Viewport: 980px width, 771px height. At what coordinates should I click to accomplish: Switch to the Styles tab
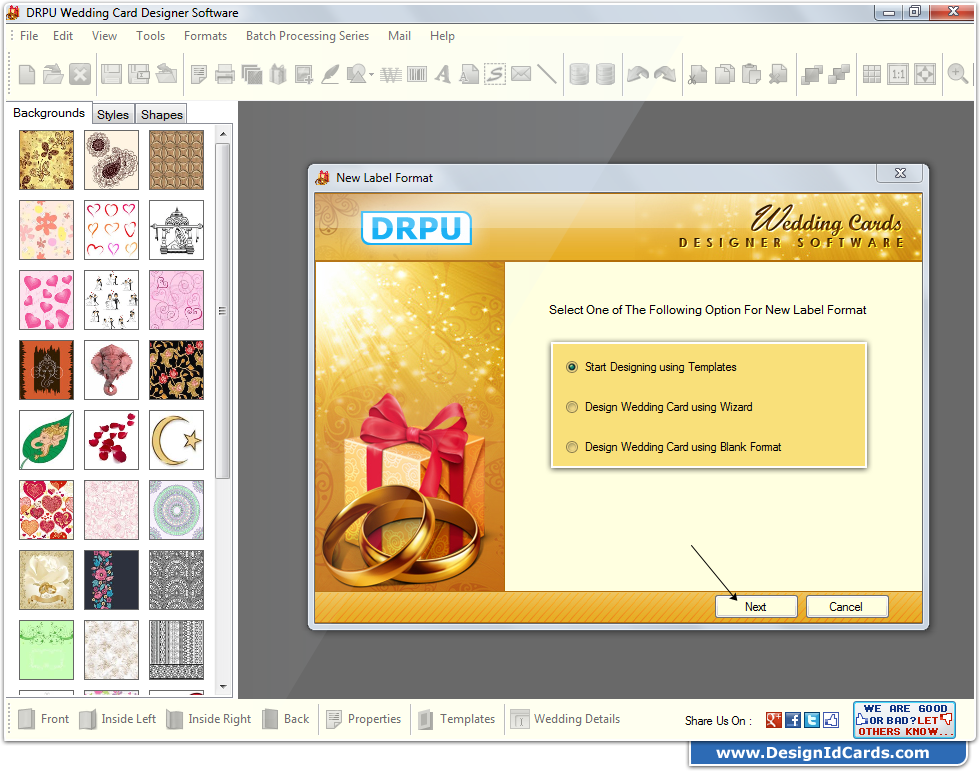pos(113,114)
